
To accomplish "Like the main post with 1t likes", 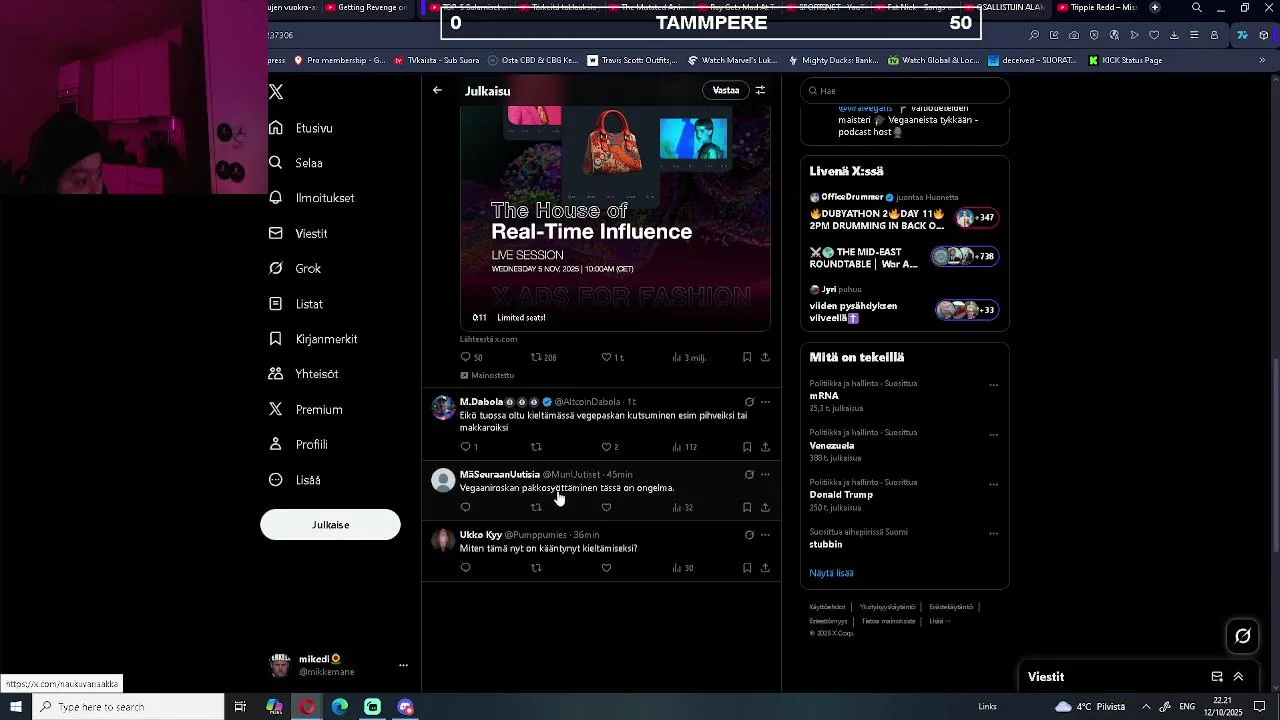I will click(x=612, y=357).
